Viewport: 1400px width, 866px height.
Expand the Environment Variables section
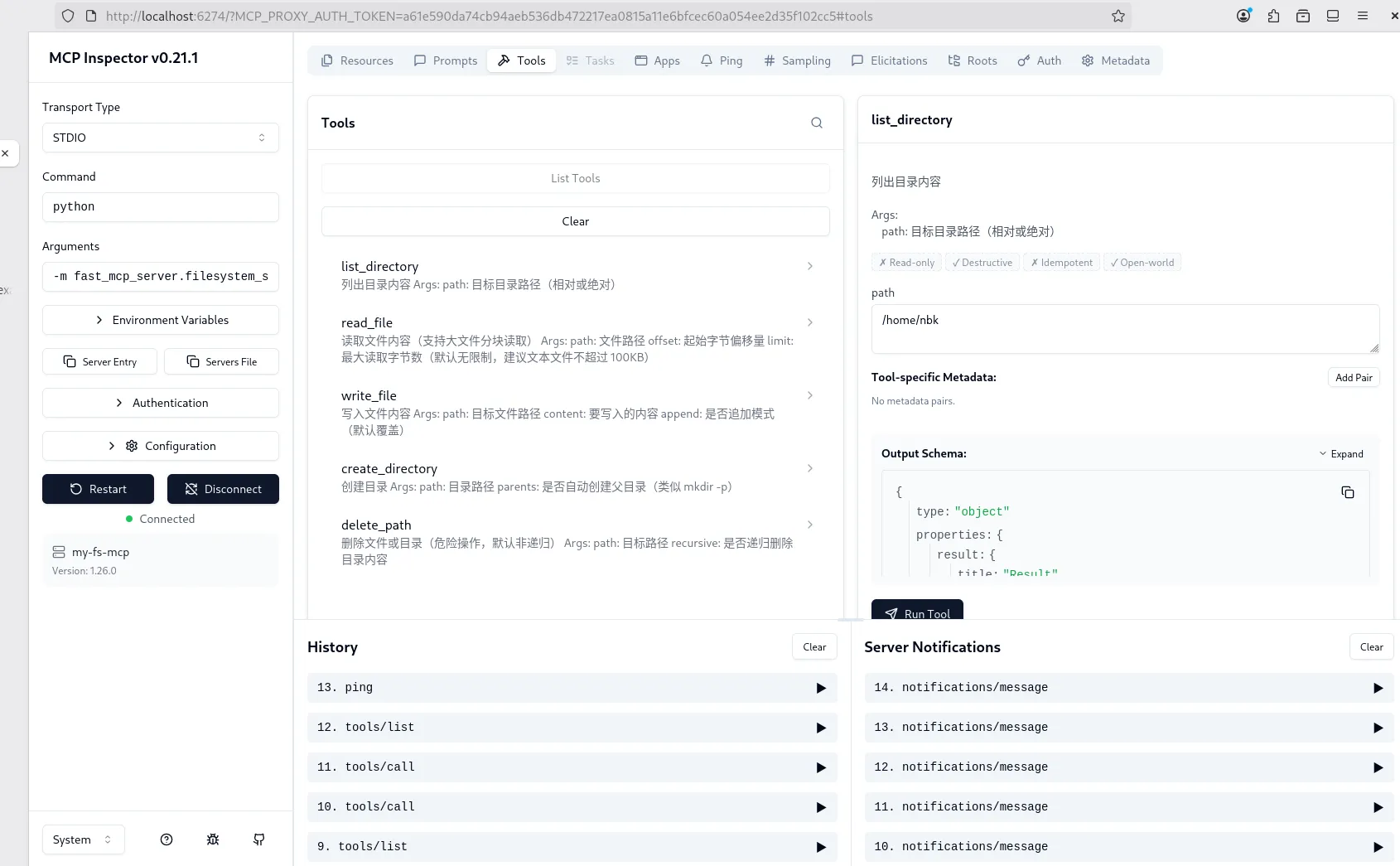161,320
